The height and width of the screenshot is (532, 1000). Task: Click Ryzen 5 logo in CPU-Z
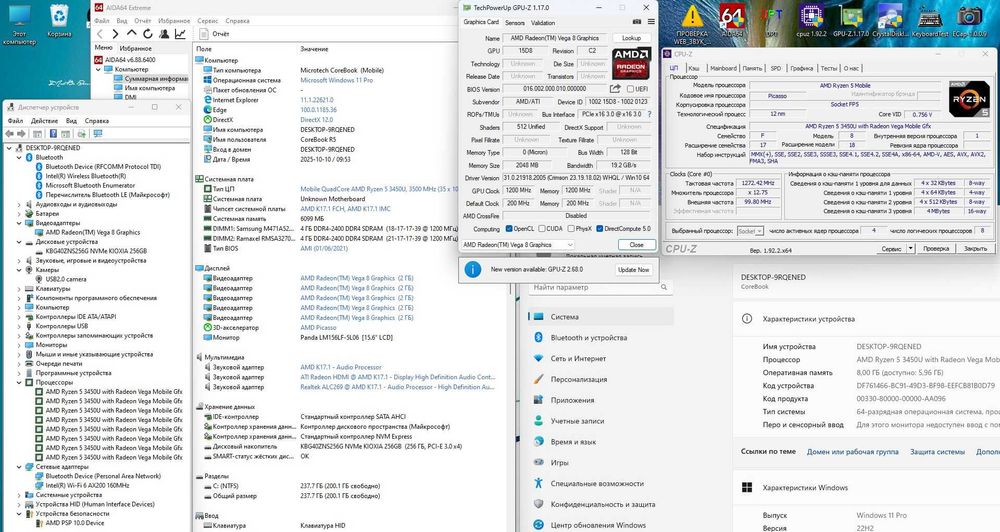click(x=969, y=99)
